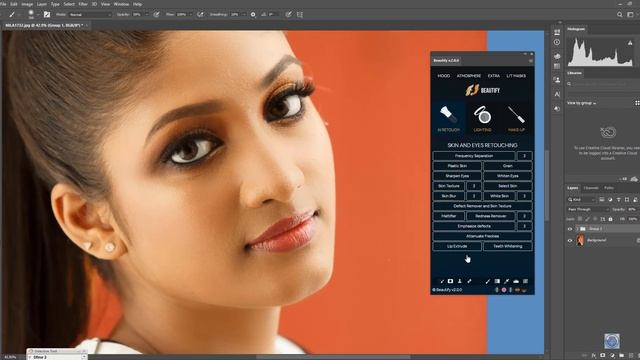Click the Beautify logo
640x360 pixels.
482,90
